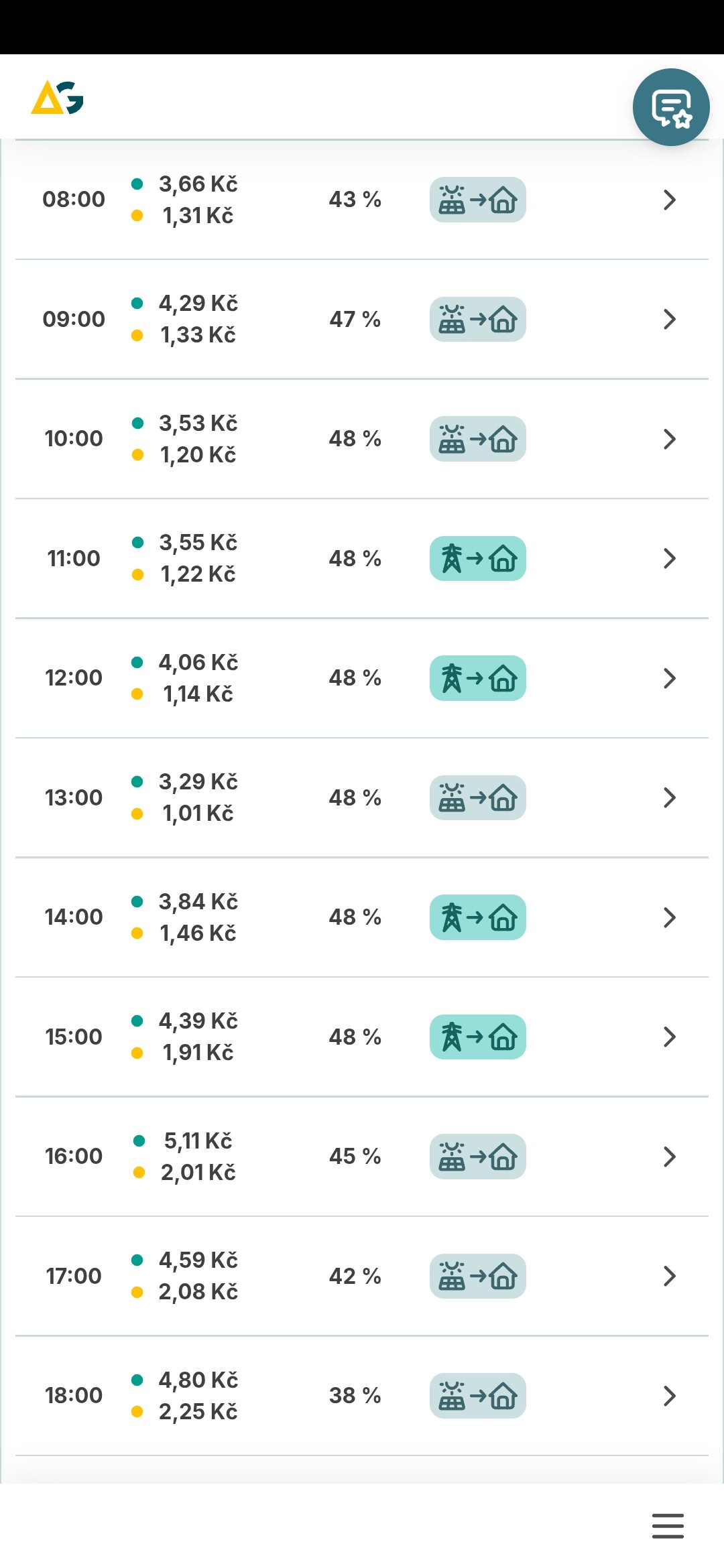This screenshot has width=724, height=1568.
Task: Select the 08:00 time label
Action: pos(74,199)
